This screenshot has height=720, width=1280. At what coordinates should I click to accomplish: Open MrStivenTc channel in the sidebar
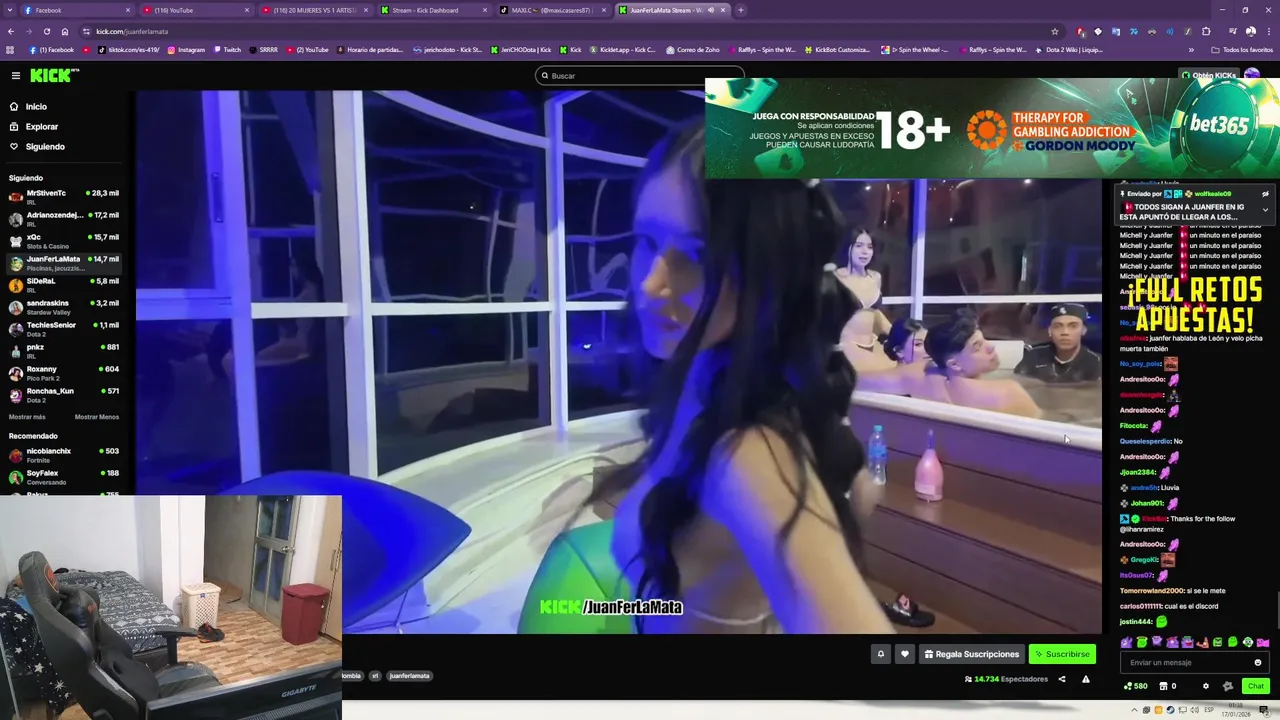point(64,196)
